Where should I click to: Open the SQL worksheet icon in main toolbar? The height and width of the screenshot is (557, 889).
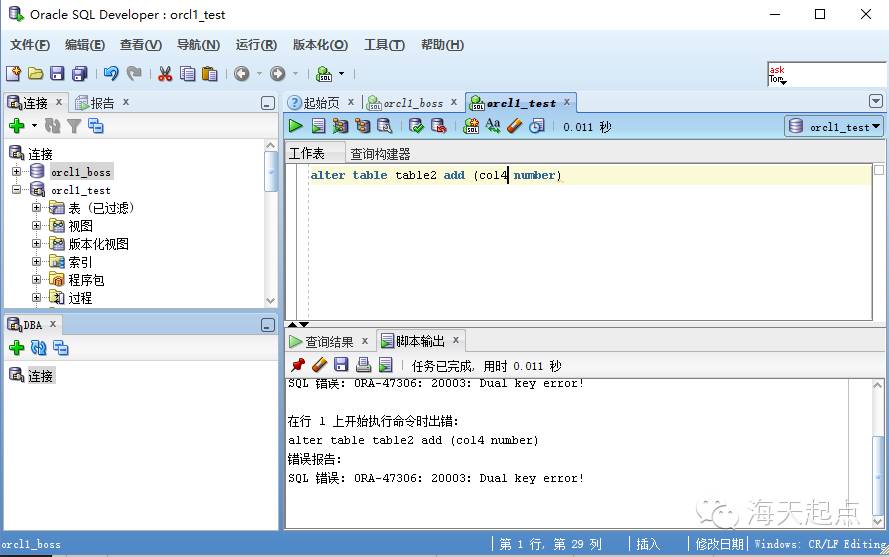(x=324, y=73)
